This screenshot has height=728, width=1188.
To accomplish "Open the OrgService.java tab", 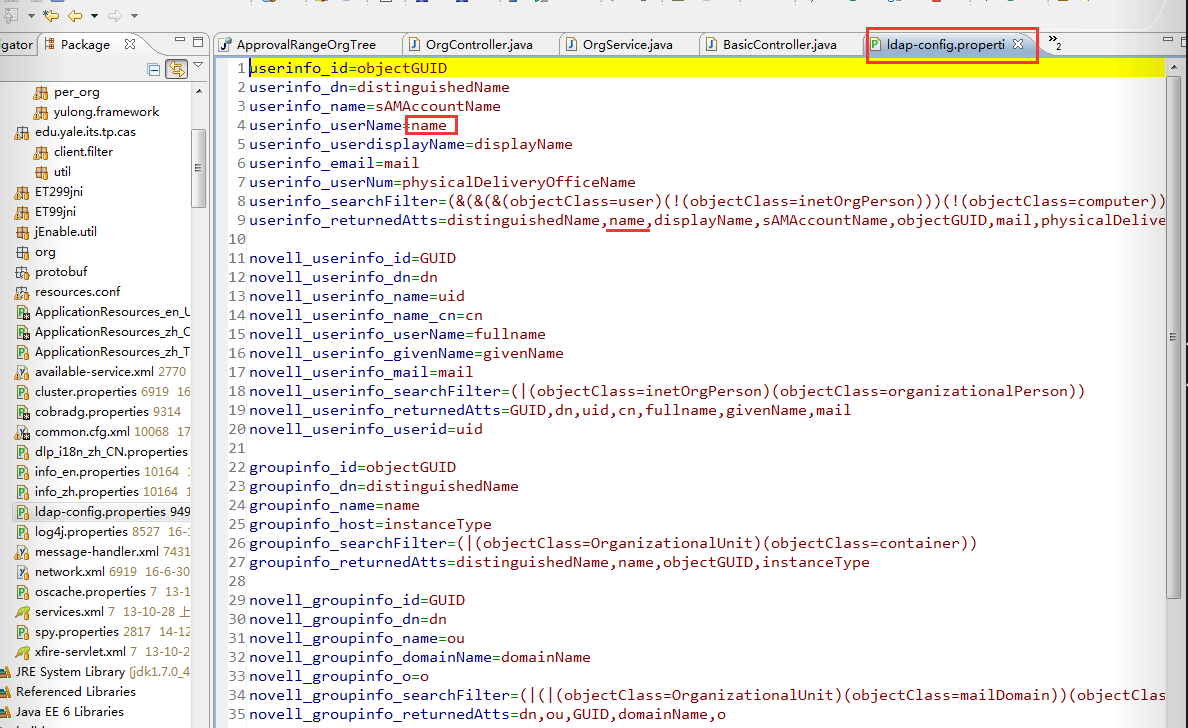I will 627,45.
